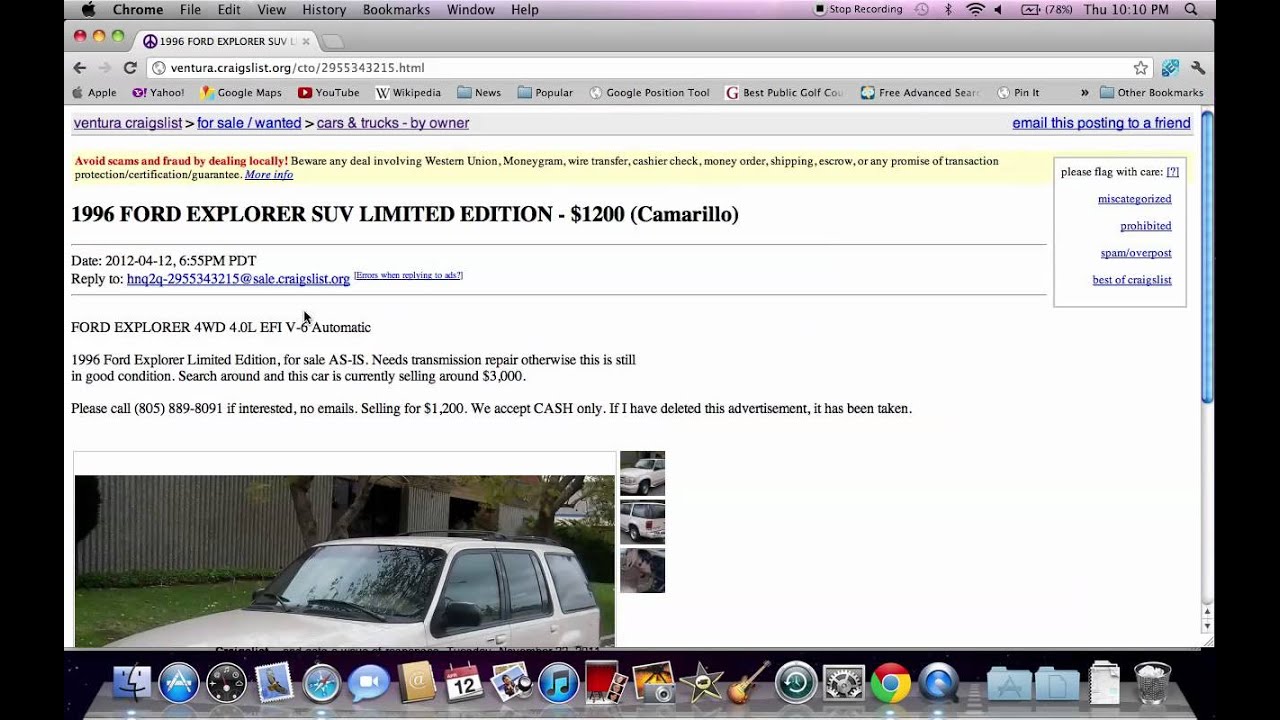Go back using the browser back arrow
This screenshot has height=720, width=1280.
pyautogui.click(x=80, y=68)
